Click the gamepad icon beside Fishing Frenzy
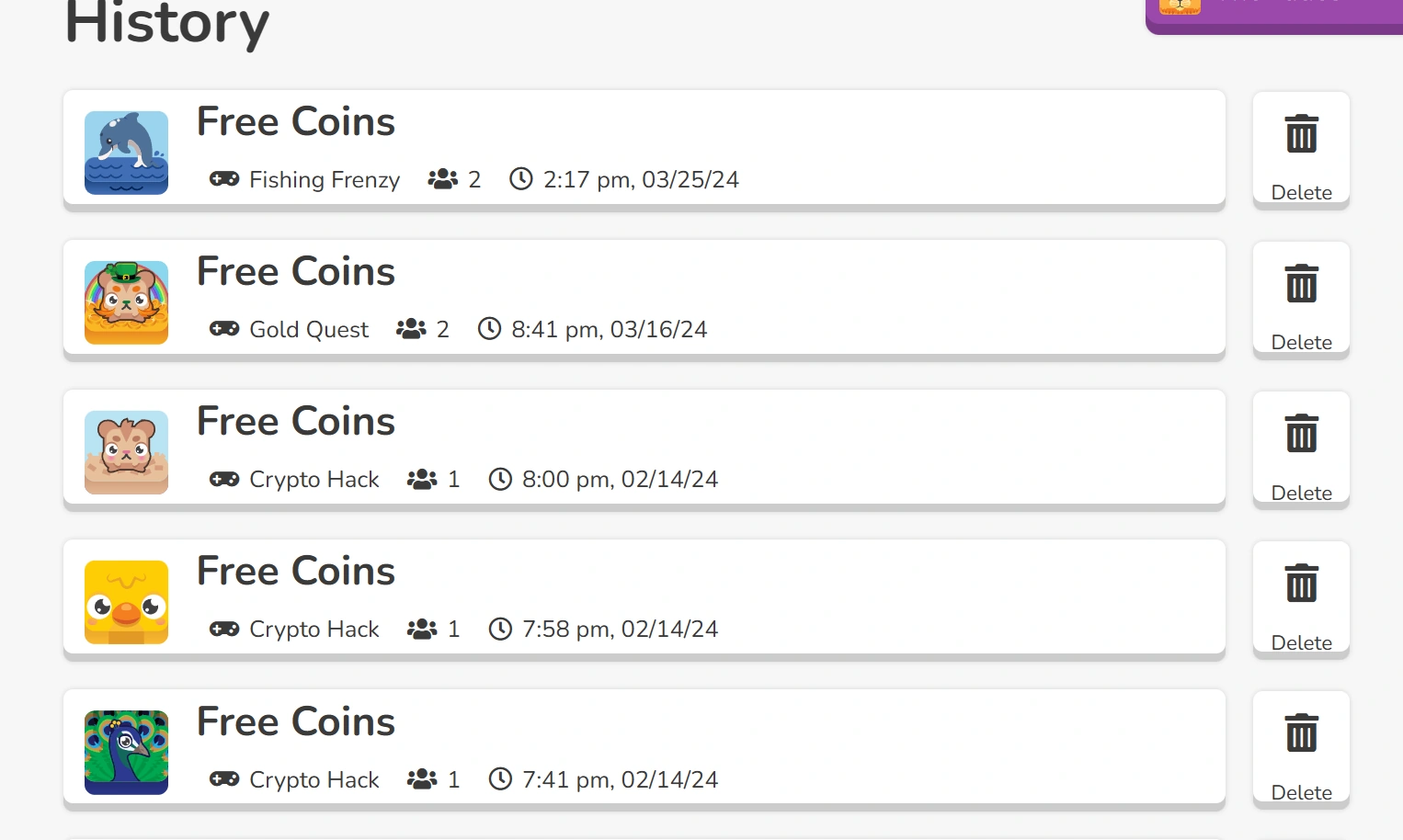Image resolution: width=1403 pixels, height=840 pixels. click(224, 179)
